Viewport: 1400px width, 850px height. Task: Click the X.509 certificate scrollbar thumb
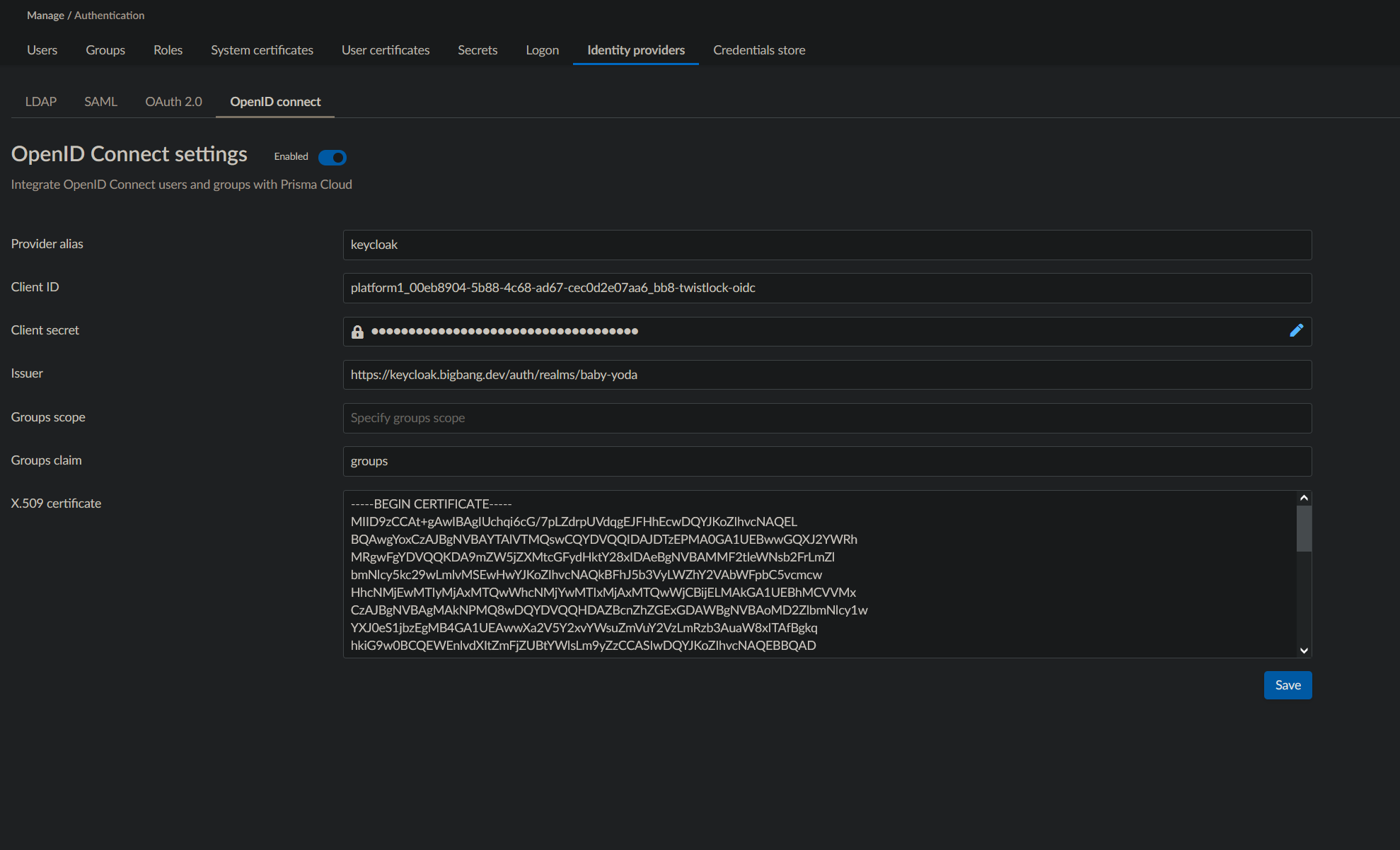pos(1303,527)
